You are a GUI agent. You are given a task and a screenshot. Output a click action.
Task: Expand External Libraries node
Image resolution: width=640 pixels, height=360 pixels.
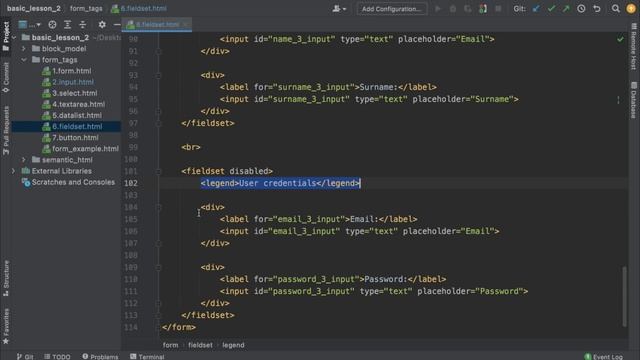[x=13, y=171]
